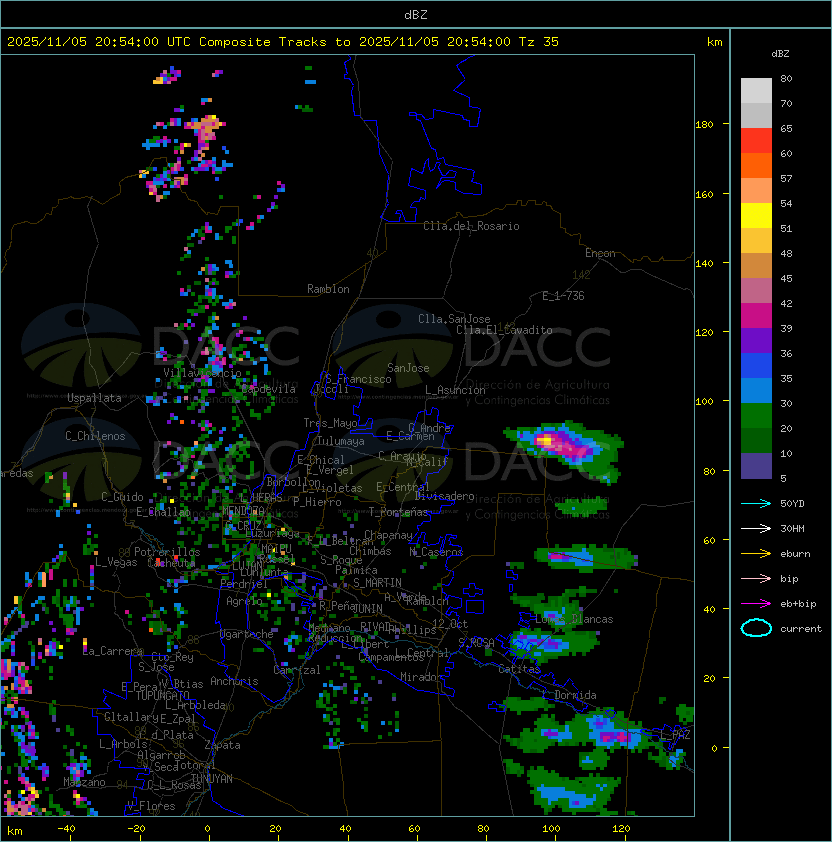Select the tan 45–48 dBZ swatch

(756, 265)
